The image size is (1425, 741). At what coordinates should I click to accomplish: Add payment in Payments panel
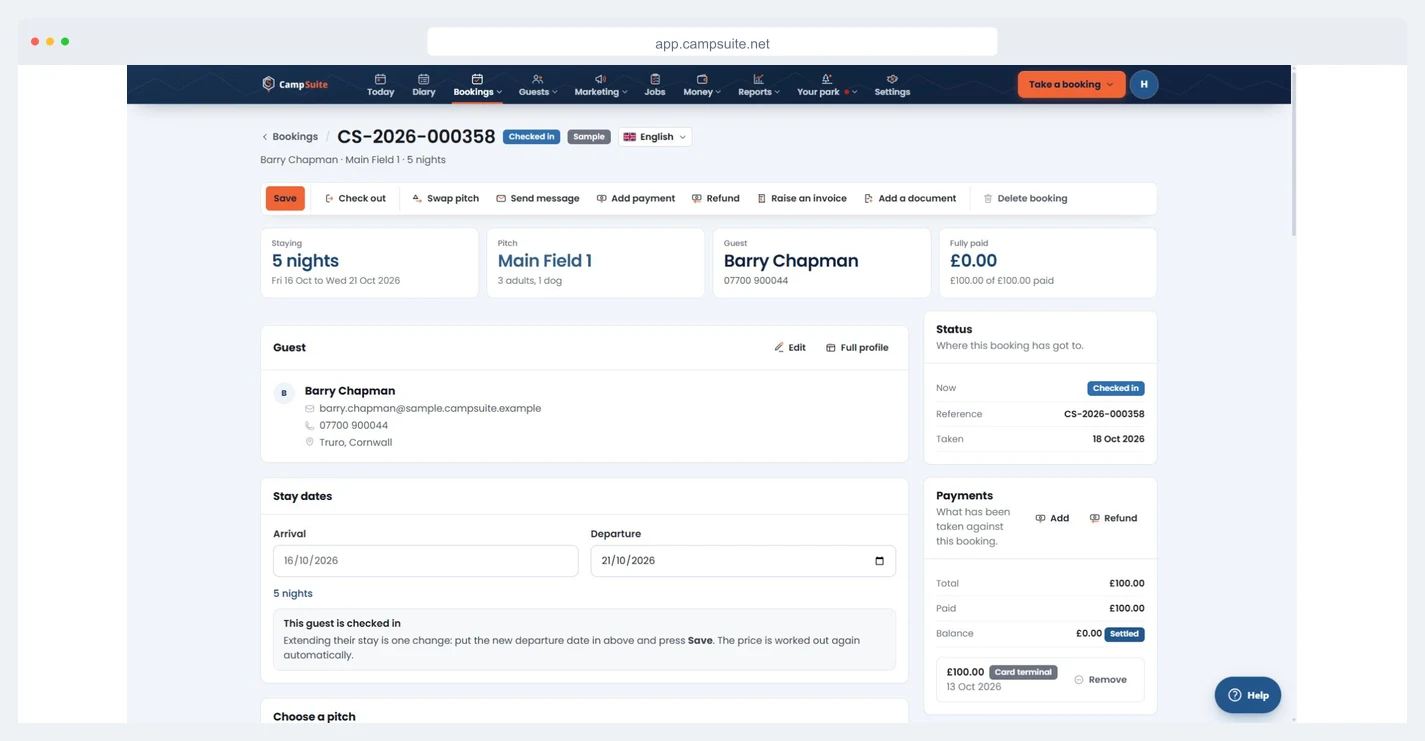click(1052, 518)
